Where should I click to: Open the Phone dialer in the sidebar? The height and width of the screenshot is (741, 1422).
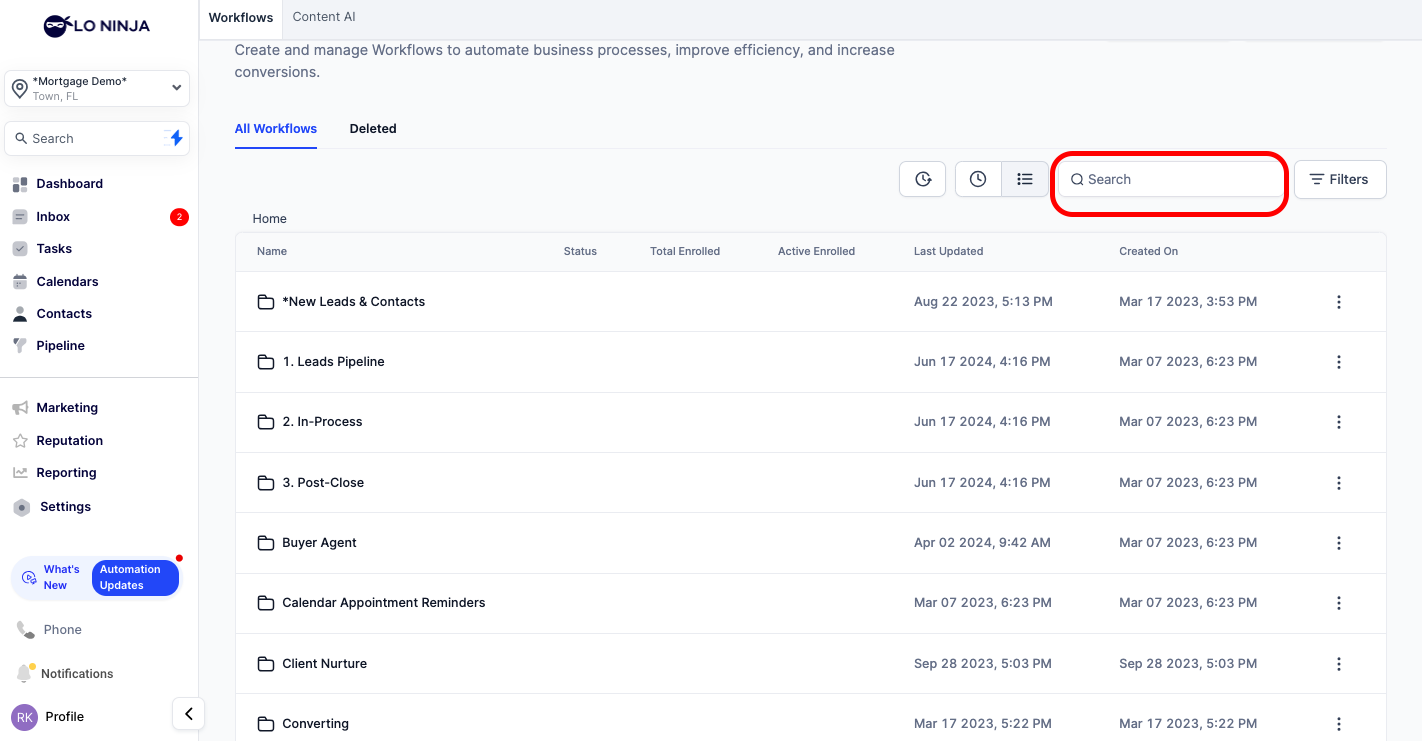[x=50, y=630]
